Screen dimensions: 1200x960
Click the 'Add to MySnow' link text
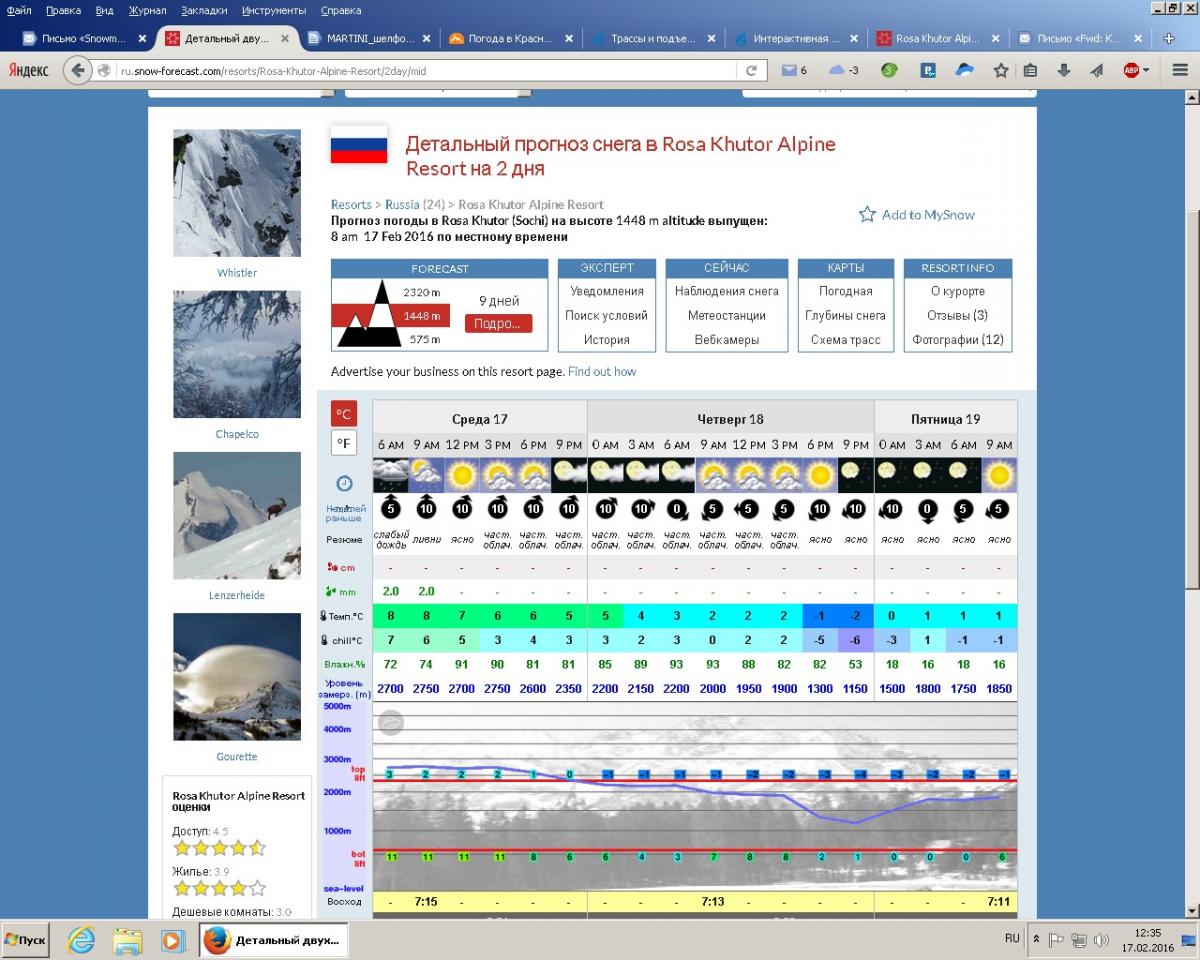coord(928,215)
